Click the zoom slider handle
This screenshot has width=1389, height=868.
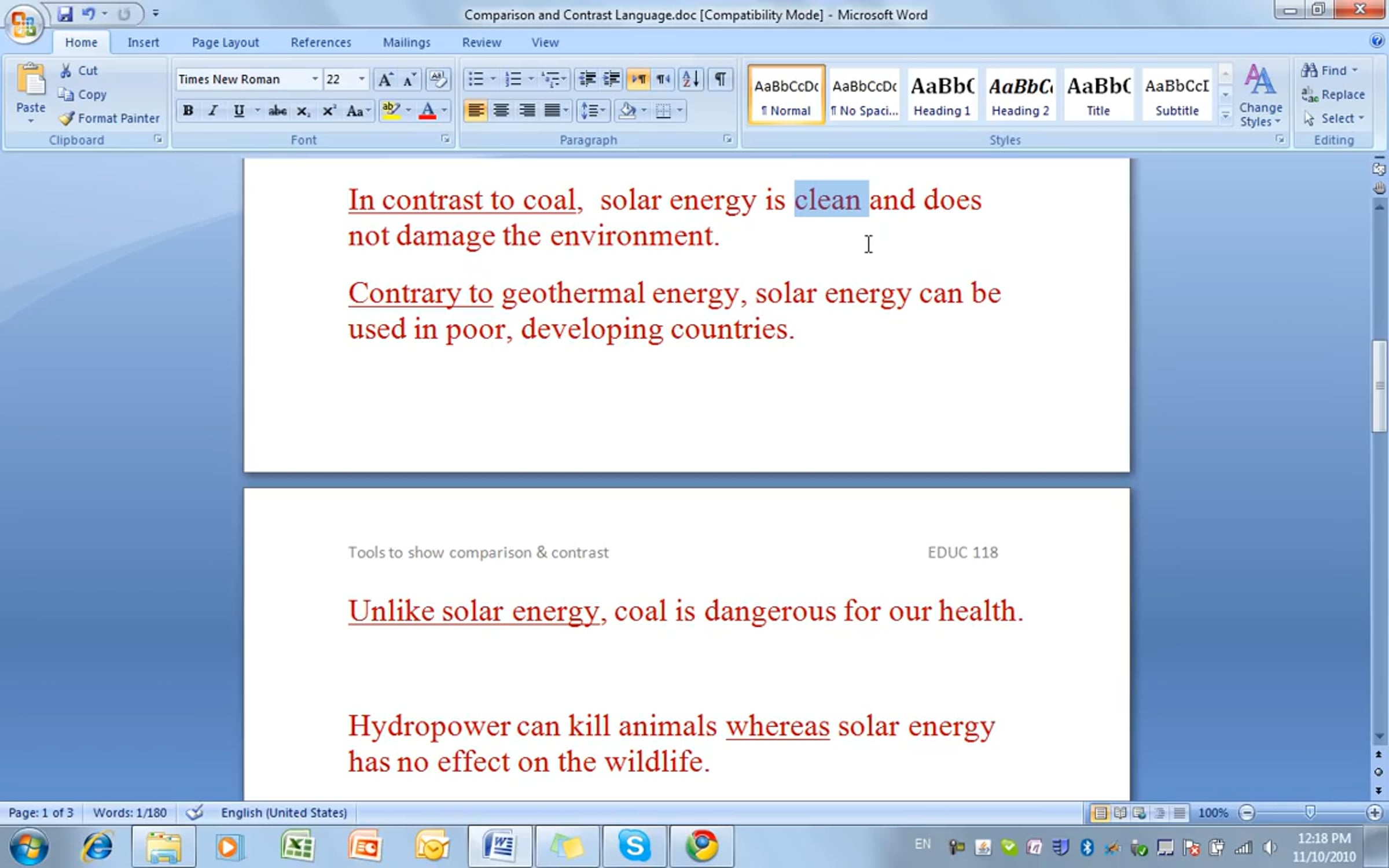pos(1310,812)
